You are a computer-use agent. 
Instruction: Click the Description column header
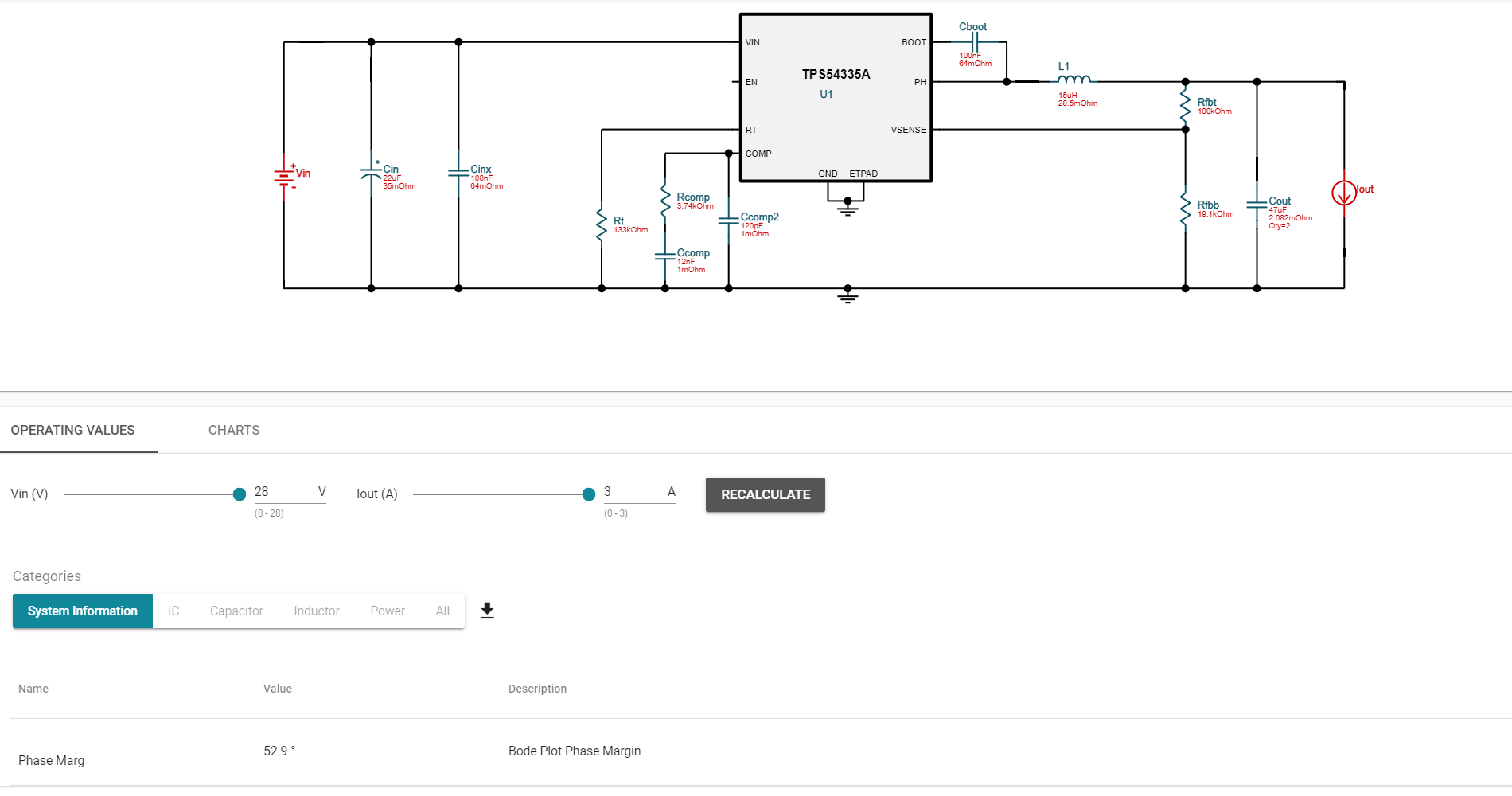click(x=538, y=689)
